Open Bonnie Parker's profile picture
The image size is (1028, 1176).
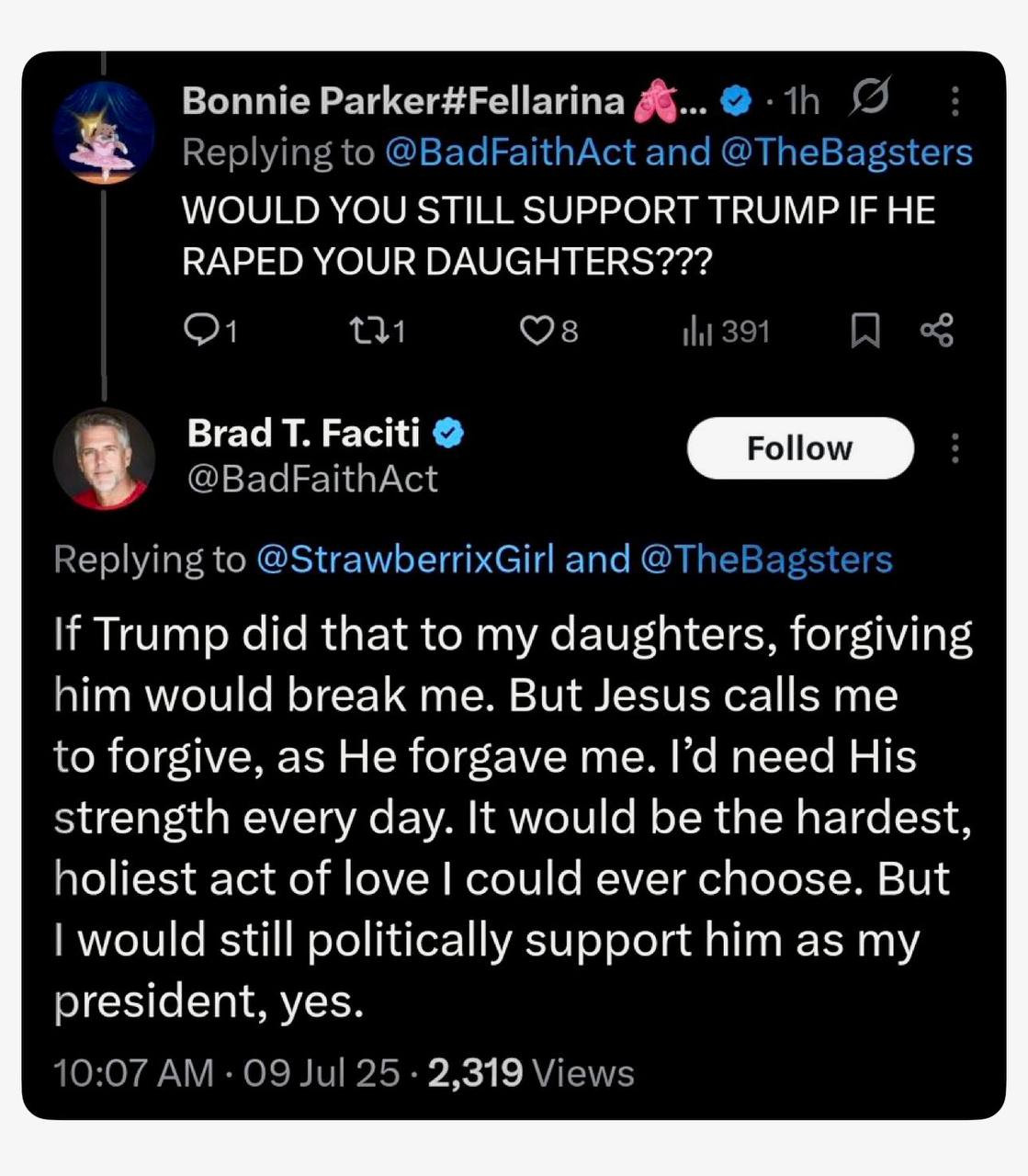pos(104,132)
